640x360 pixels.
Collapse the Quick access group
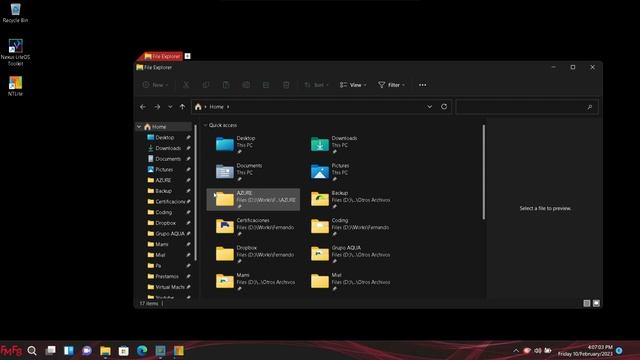(x=205, y=125)
